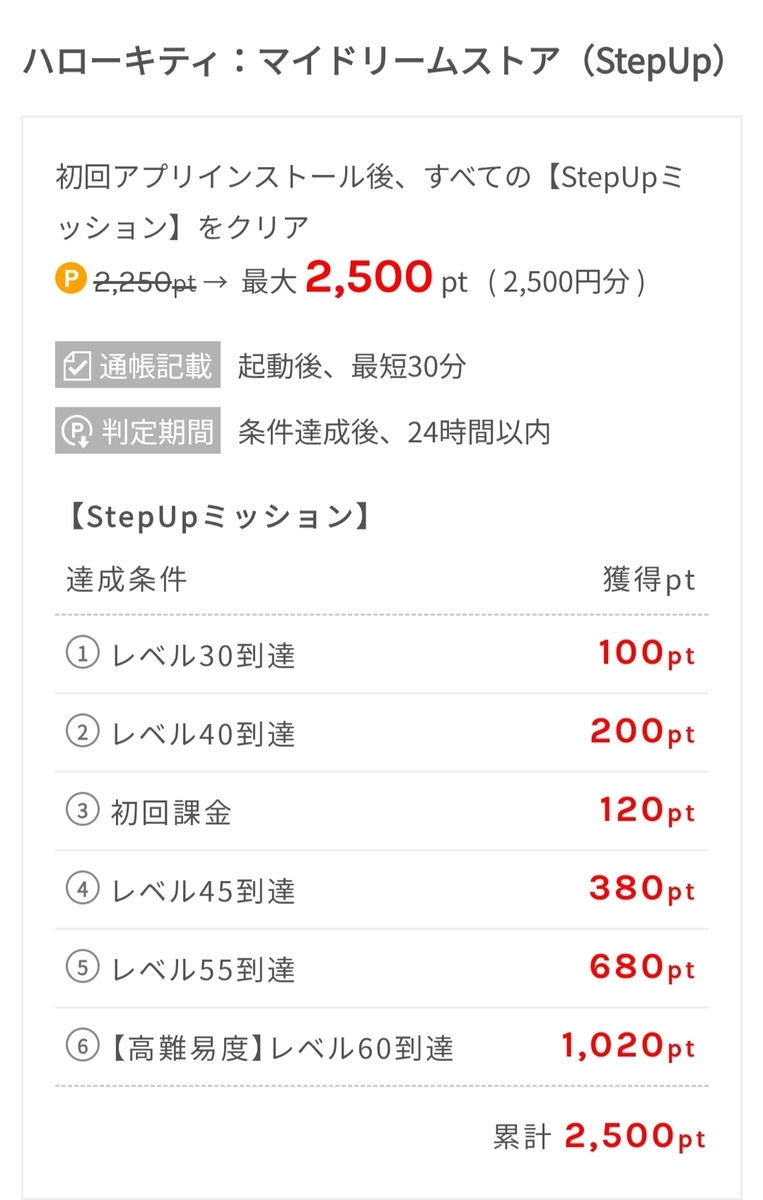Select the 【高難易度】レベル60到達 mission row
Image resolution: width=763 pixels, height=1200 pixels.
(381, 1046)
